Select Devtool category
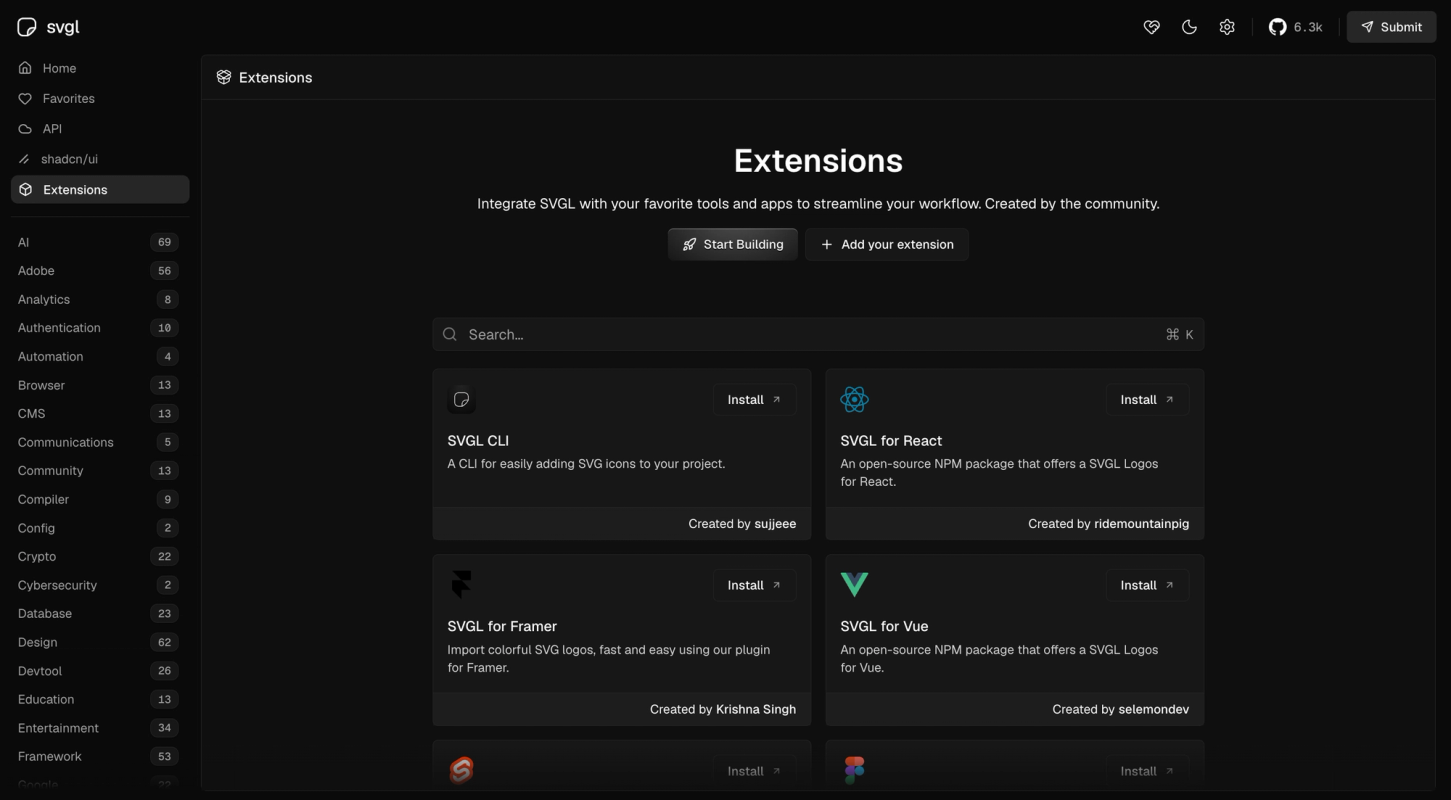 coord(98,671)
